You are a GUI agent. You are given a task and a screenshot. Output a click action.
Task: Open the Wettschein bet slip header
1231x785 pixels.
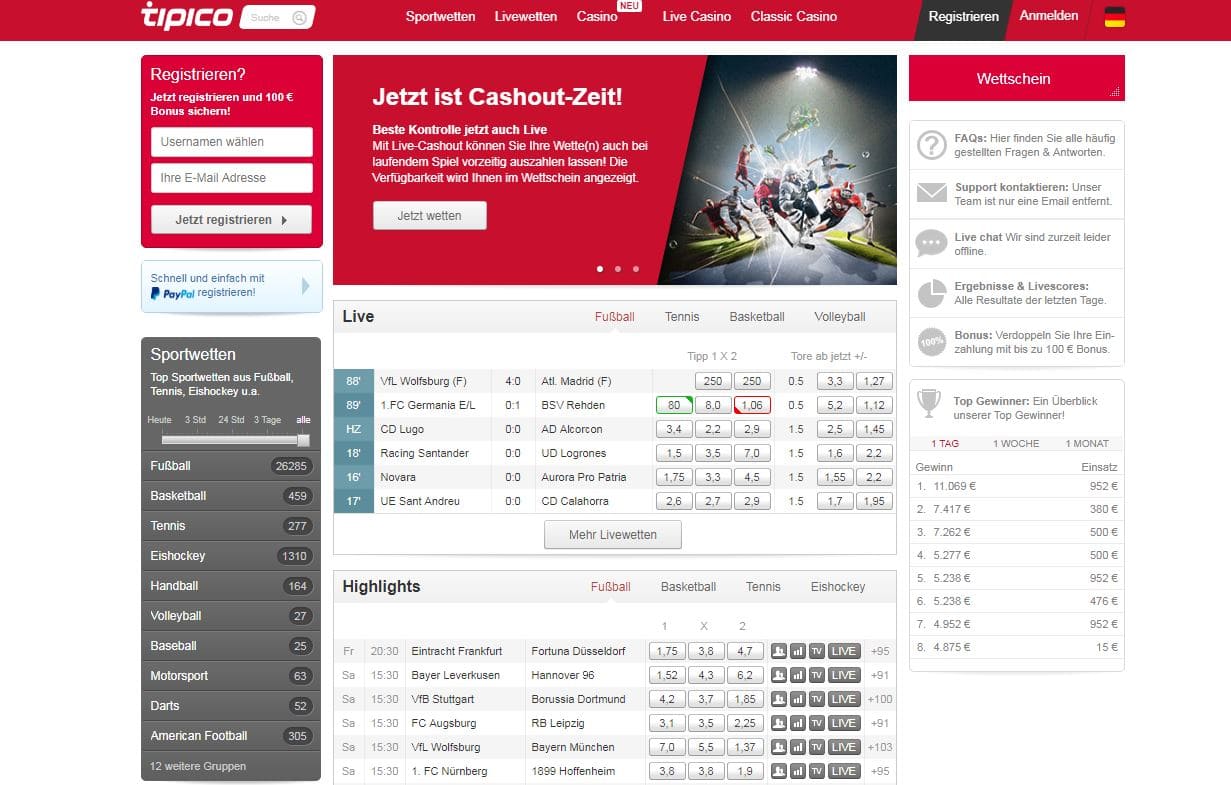[x=1016, y=78]
